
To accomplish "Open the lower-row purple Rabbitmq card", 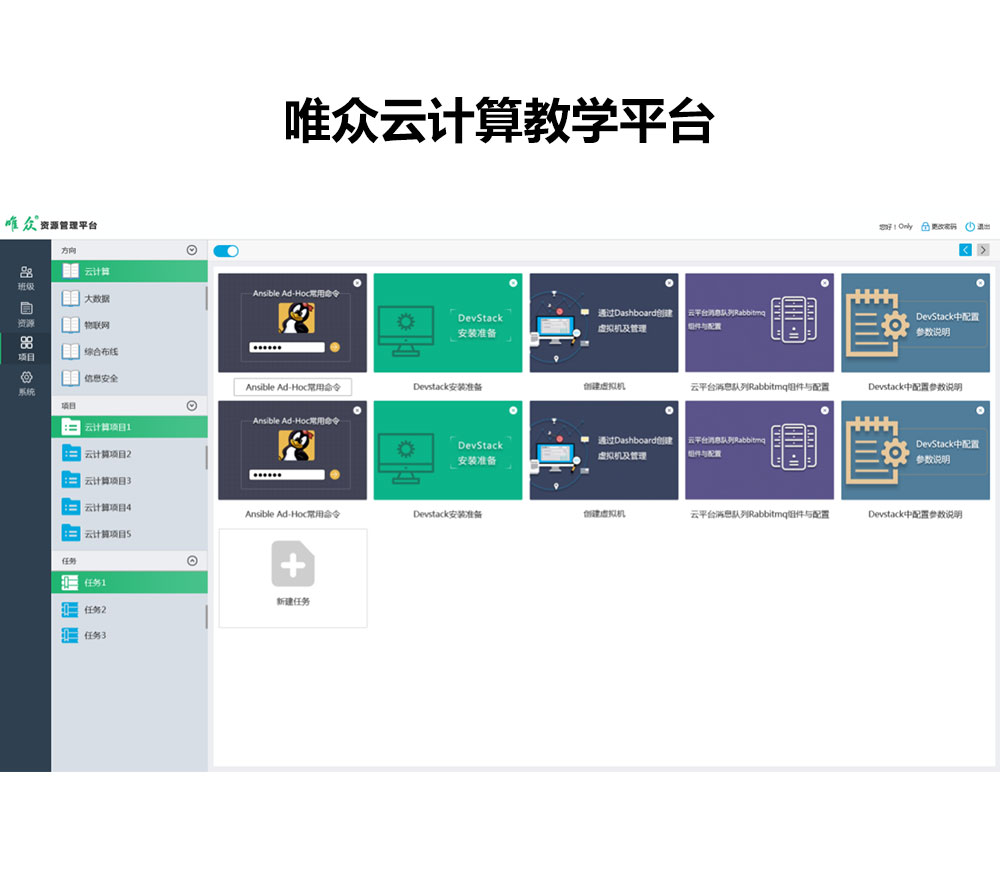I will tap(760, 450).
